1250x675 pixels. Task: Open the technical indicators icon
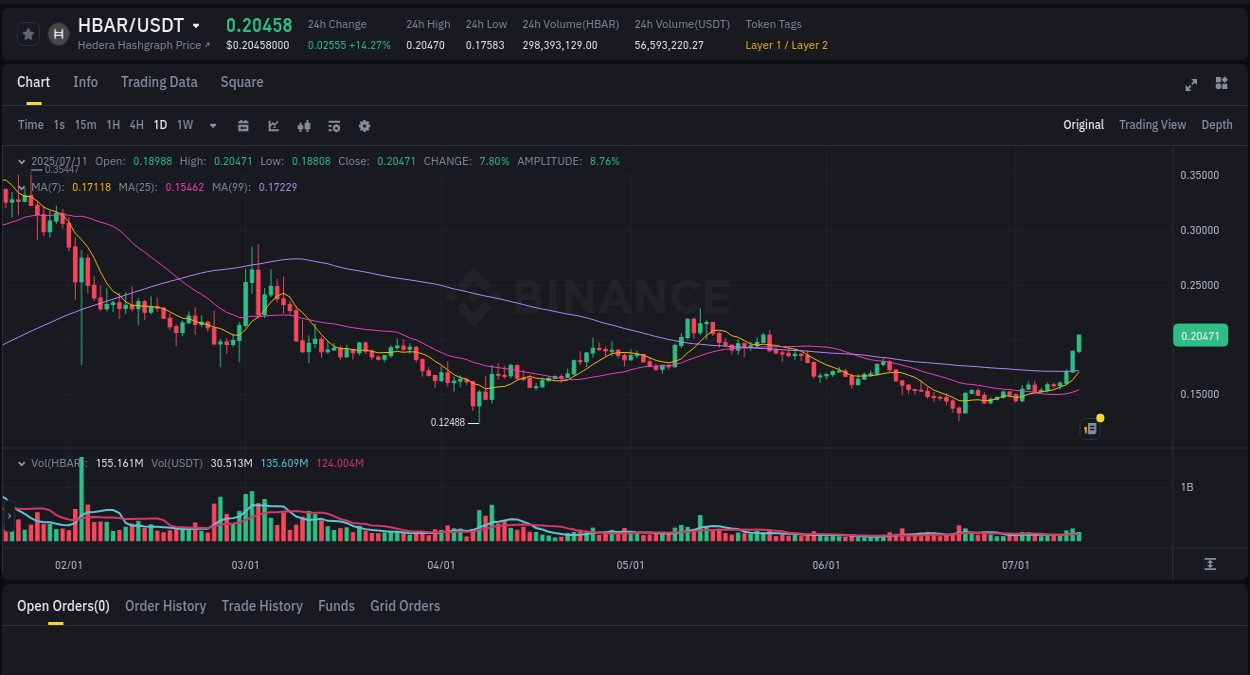(x=333, y=125)
